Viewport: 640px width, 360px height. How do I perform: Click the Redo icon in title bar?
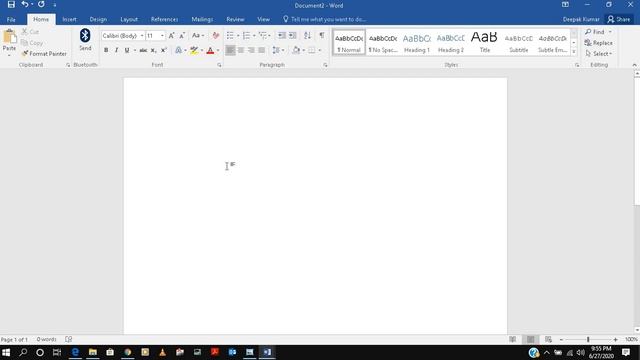(x=41, y=4)
